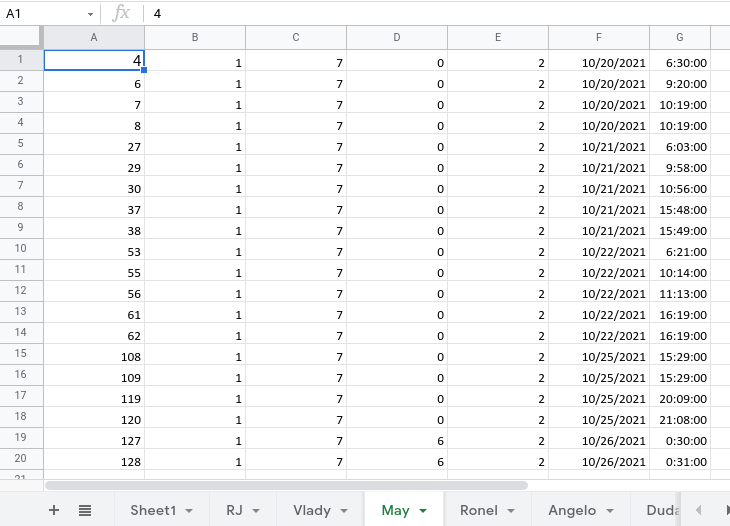The height and width of the screenshot is (526, 730).
Task: Click cell A1 containing 4
Action: (x=94, y=61)
